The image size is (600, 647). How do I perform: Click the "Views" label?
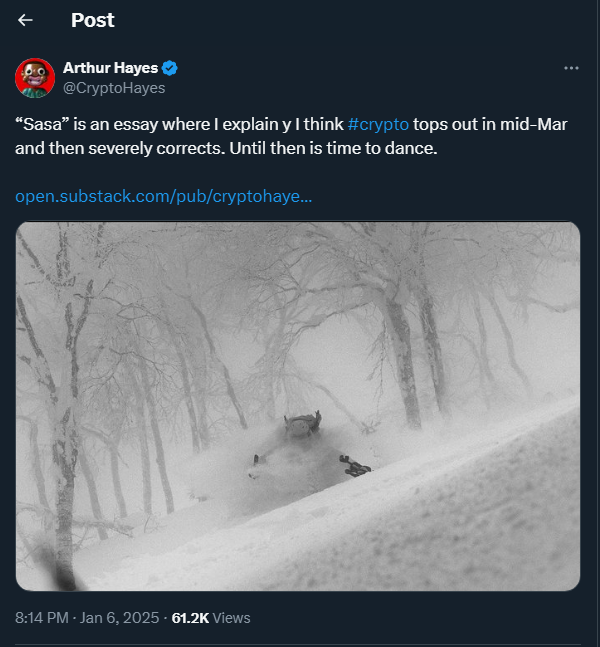click(232, 618)
